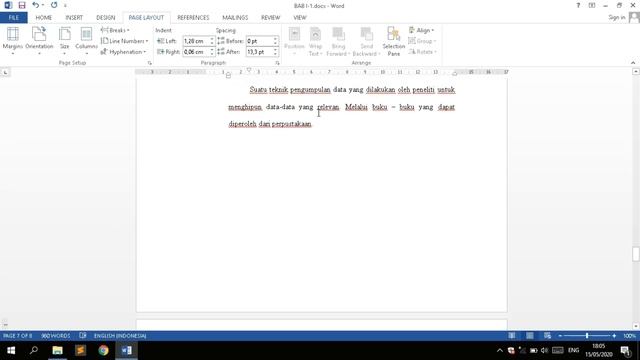Click the Spacing After value field
Image resolution: width=640 pixels, height=360 pixels.
click(259, 52)
